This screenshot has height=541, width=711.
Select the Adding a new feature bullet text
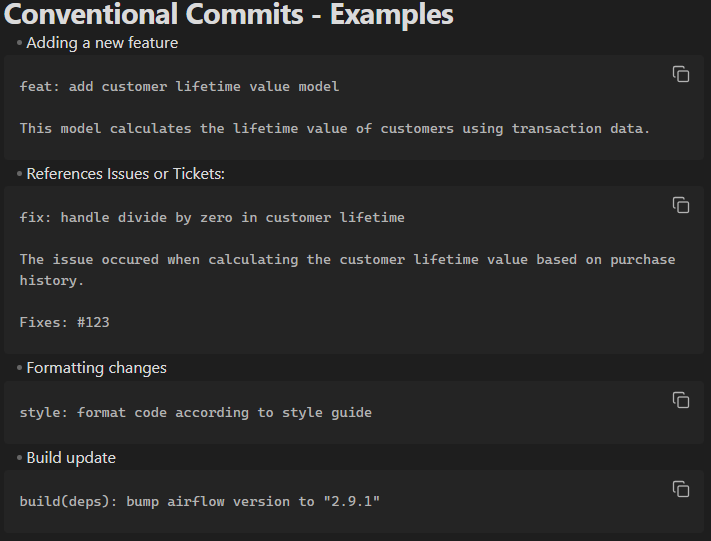(102, 43)
